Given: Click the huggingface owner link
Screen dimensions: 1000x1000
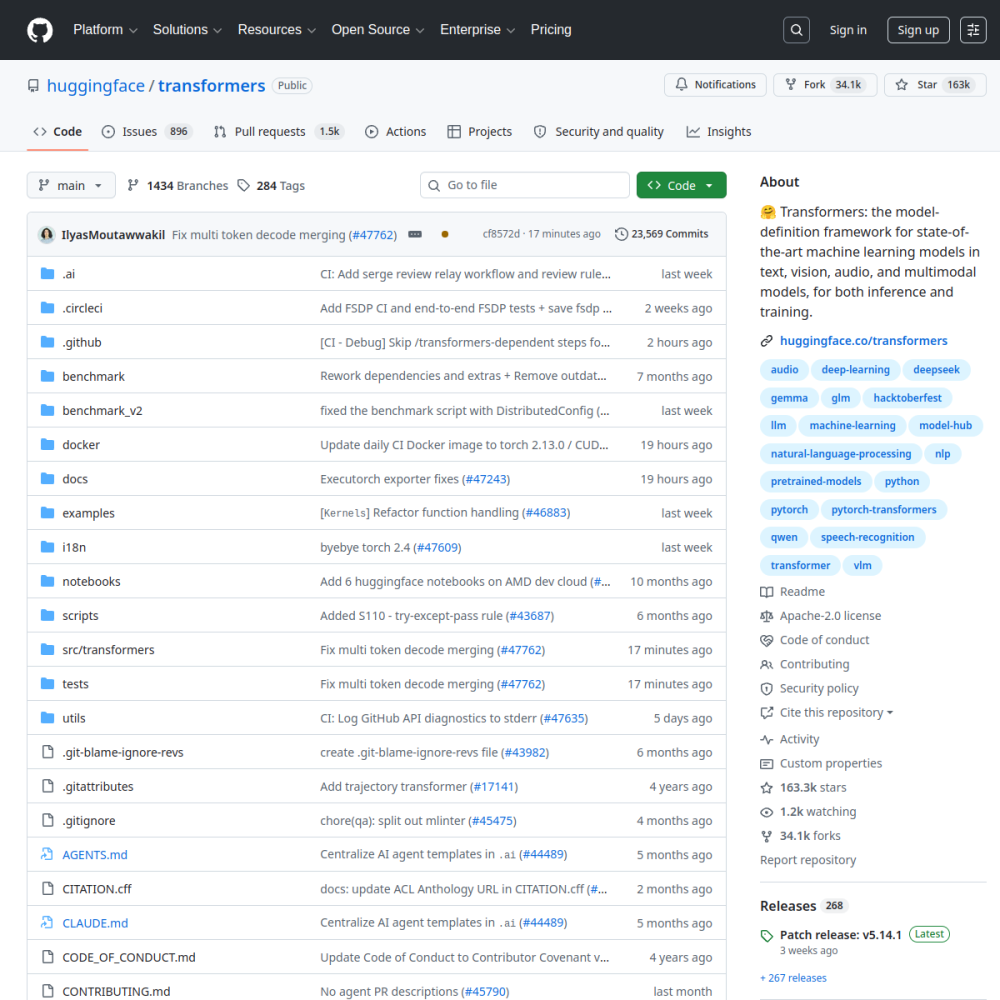Looking at the screenshot, I should click(96, 85).
